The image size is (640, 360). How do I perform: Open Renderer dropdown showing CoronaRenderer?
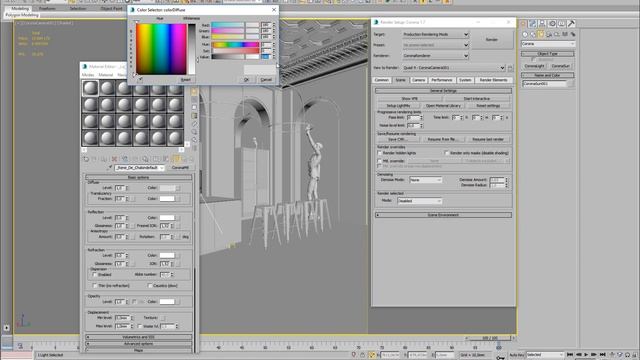(x=435, y=56)
